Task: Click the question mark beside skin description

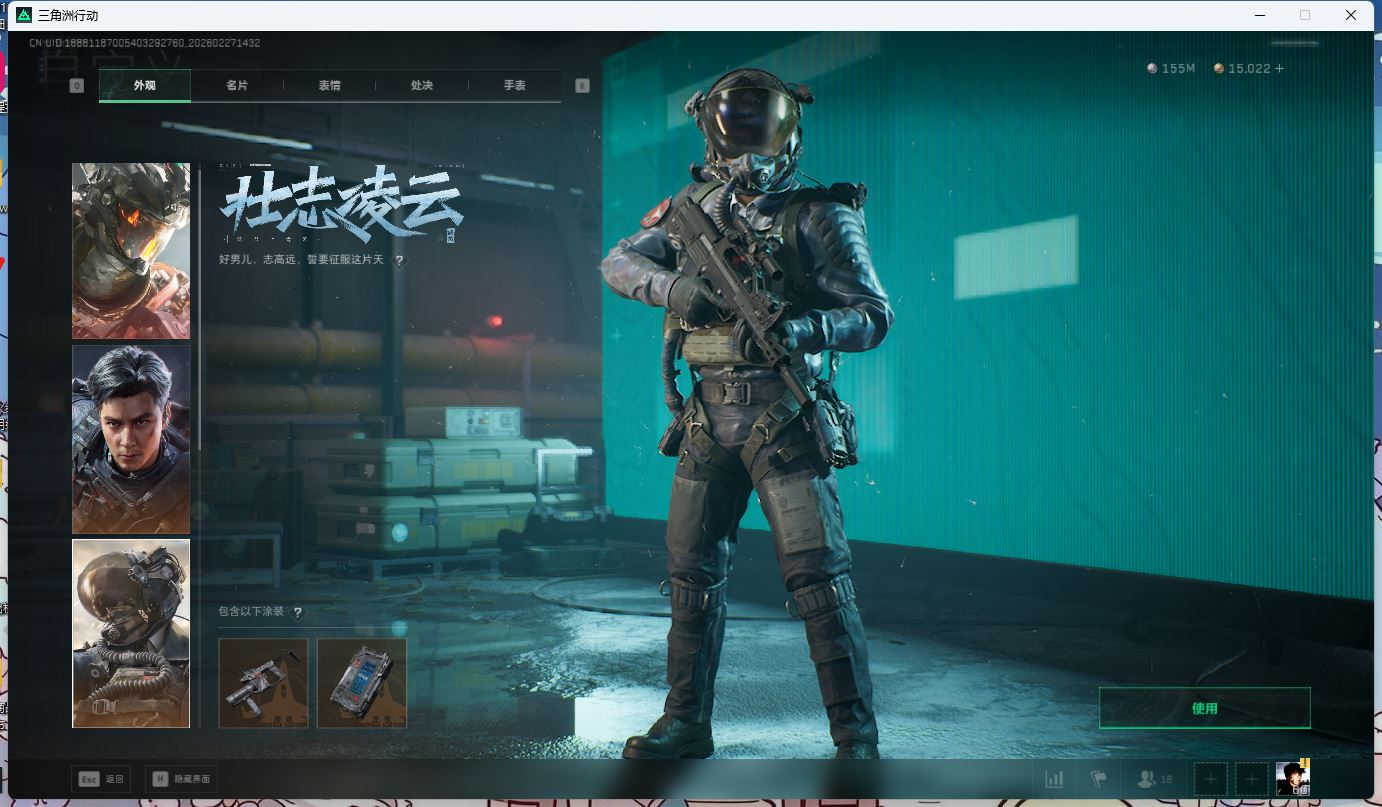Action: [399, 260]
